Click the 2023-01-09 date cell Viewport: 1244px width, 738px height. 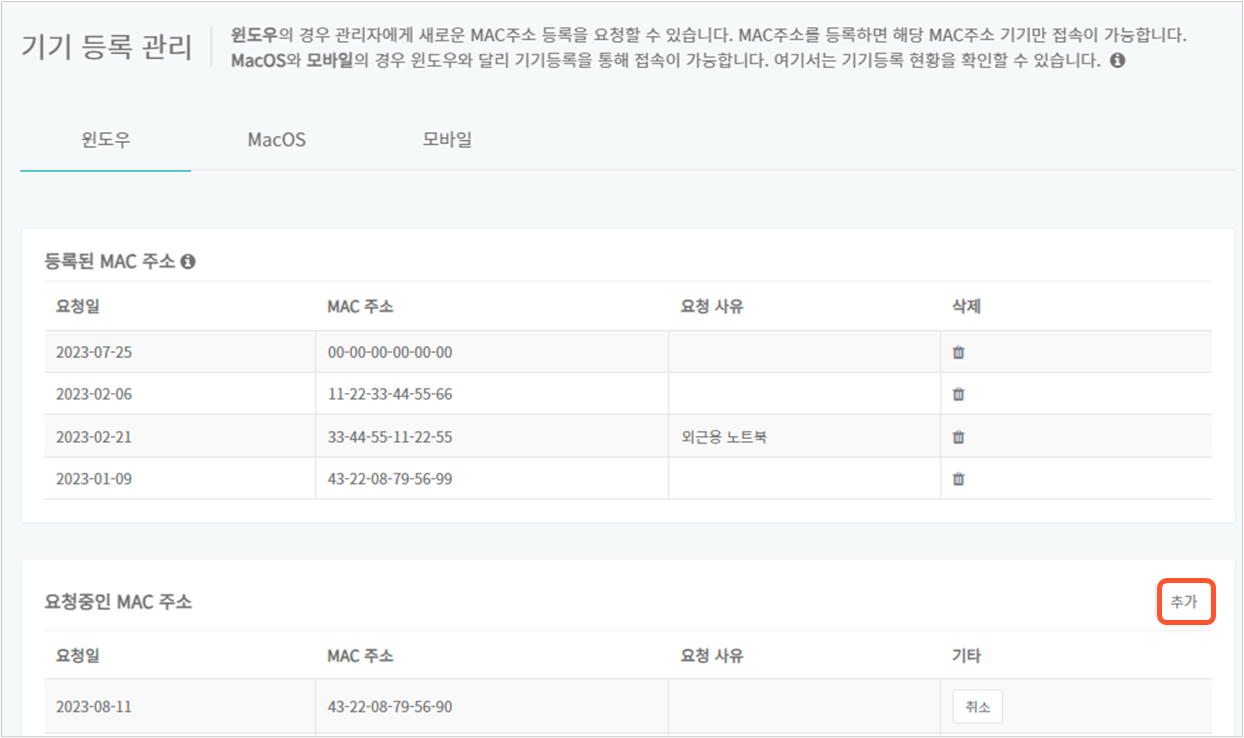(x=180, y=479)
